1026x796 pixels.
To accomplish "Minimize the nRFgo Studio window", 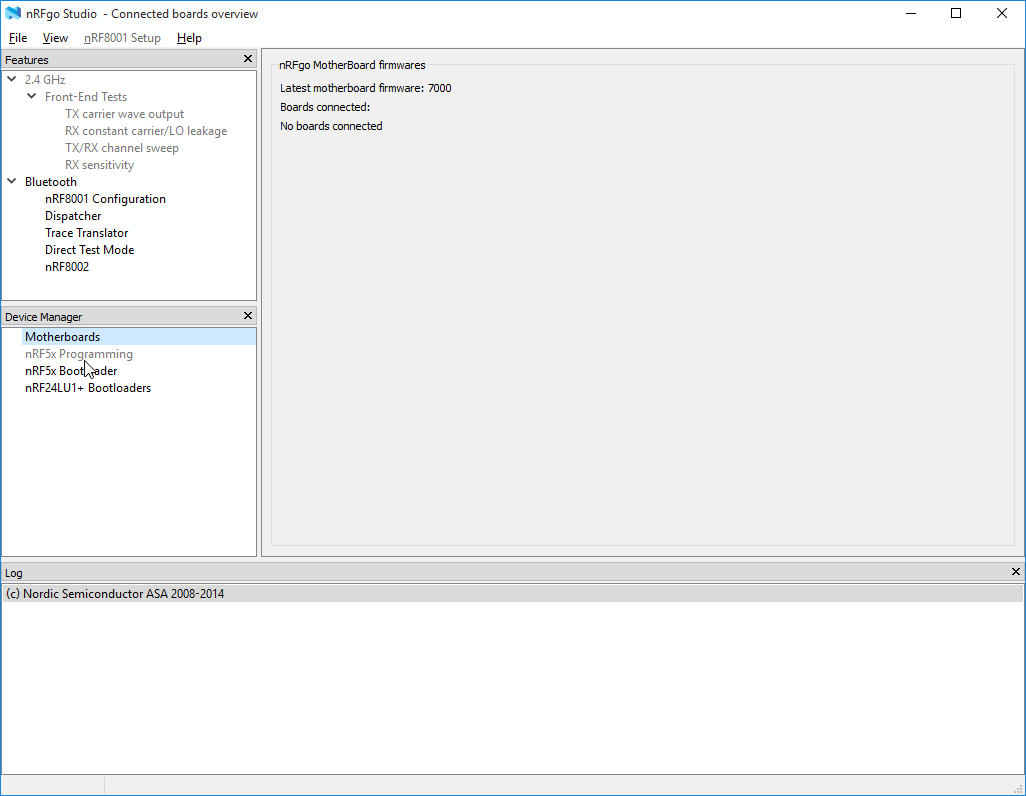I will 911,13.
